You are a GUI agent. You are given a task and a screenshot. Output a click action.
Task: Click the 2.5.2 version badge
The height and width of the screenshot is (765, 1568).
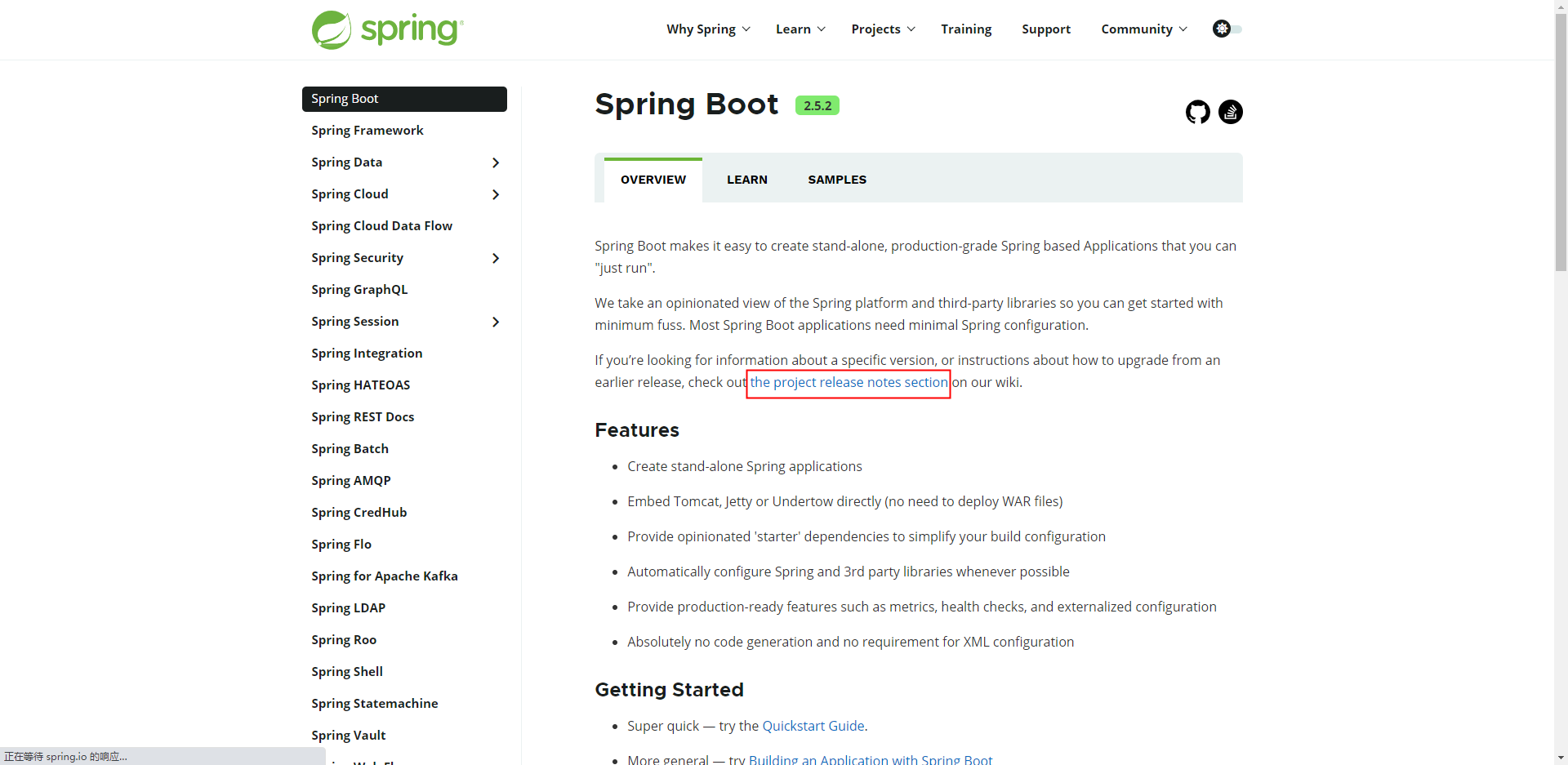817,105
